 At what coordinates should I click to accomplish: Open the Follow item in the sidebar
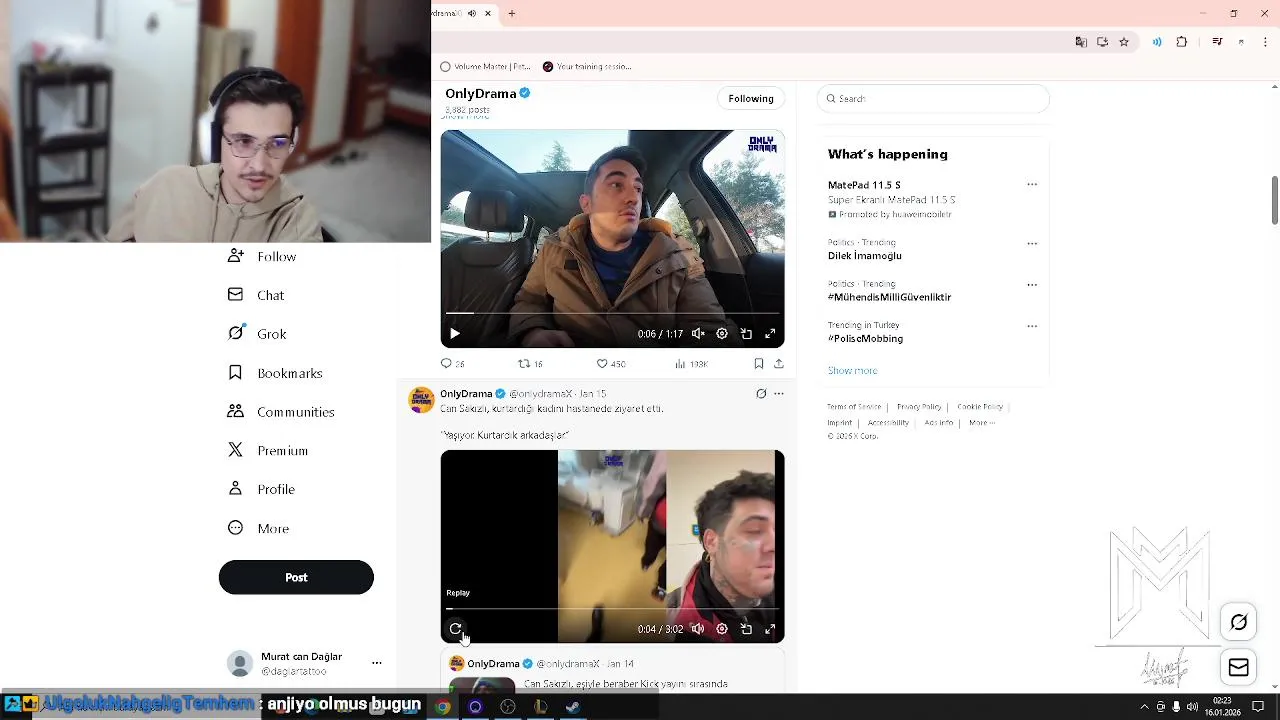click(x=262, y=257)
